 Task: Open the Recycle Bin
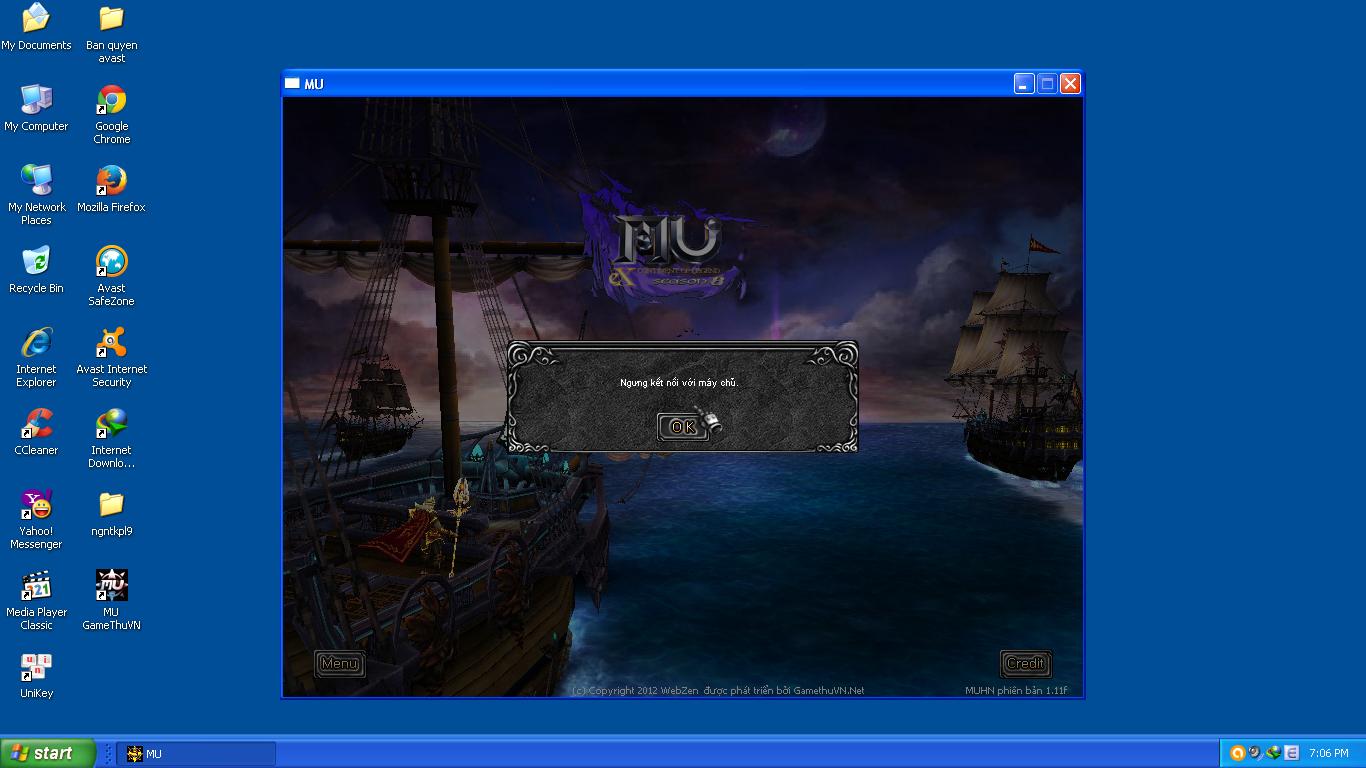tap(36, 270)
